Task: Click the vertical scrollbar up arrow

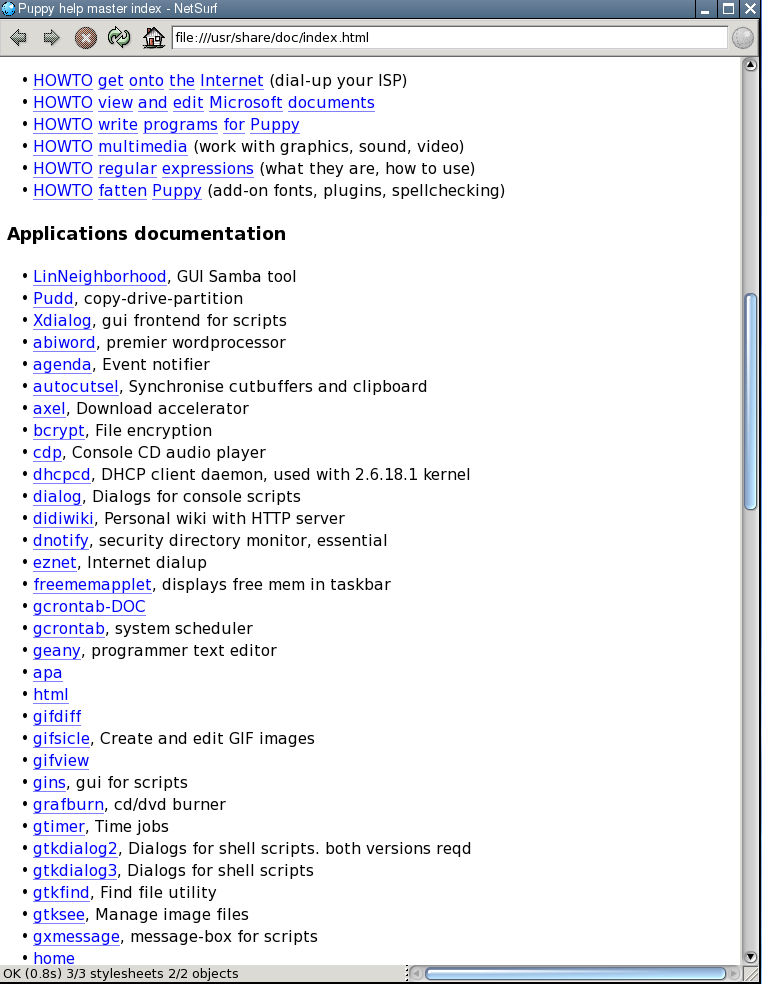Action: click(x=751, y=65)
